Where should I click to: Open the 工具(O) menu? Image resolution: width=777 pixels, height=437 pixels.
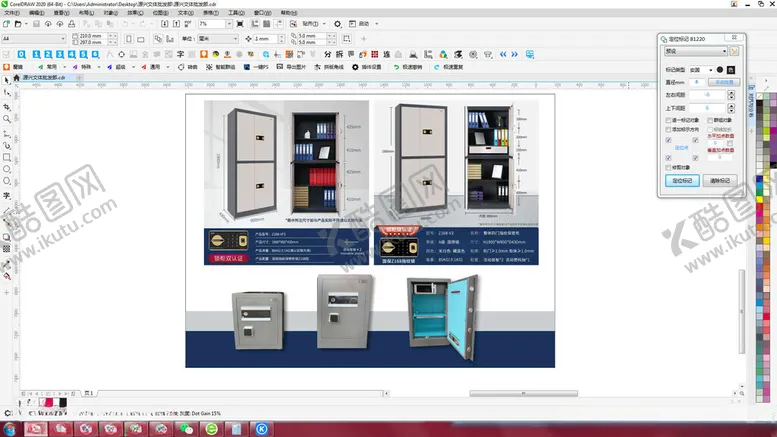click(236, 13)
